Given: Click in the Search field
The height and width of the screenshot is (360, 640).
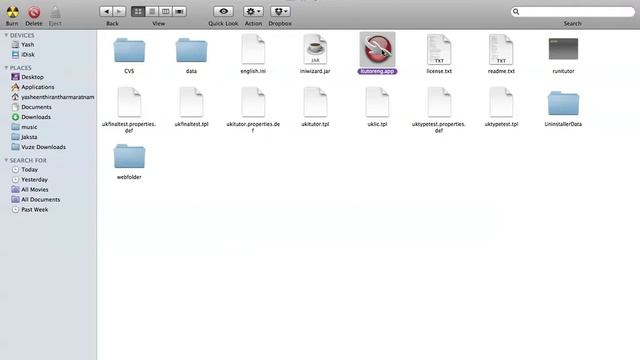Looking at the screenshot, I should 573,12.
